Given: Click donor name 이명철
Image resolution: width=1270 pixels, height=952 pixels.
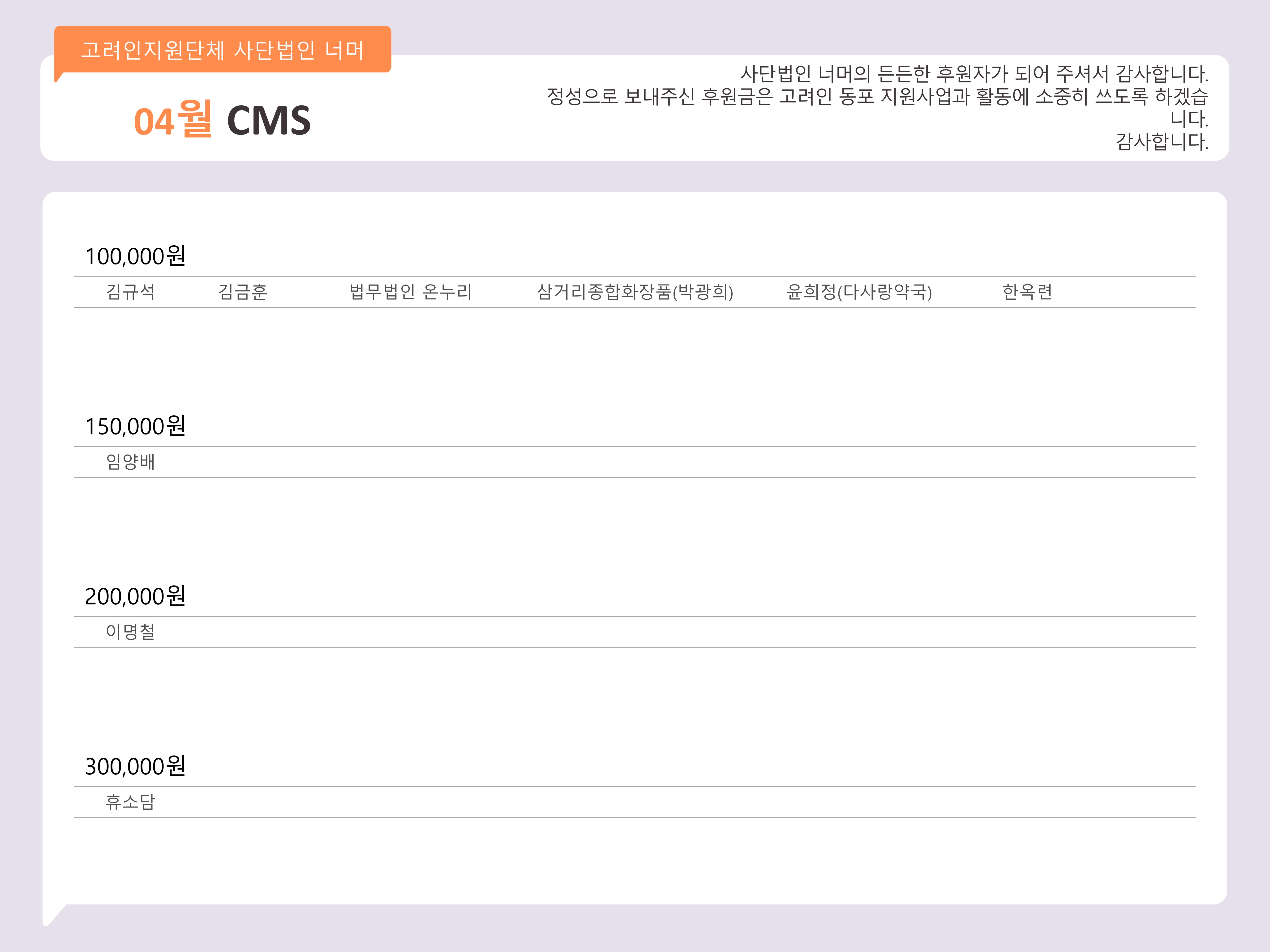Looking at the screenshot, I should pos(130,632).
